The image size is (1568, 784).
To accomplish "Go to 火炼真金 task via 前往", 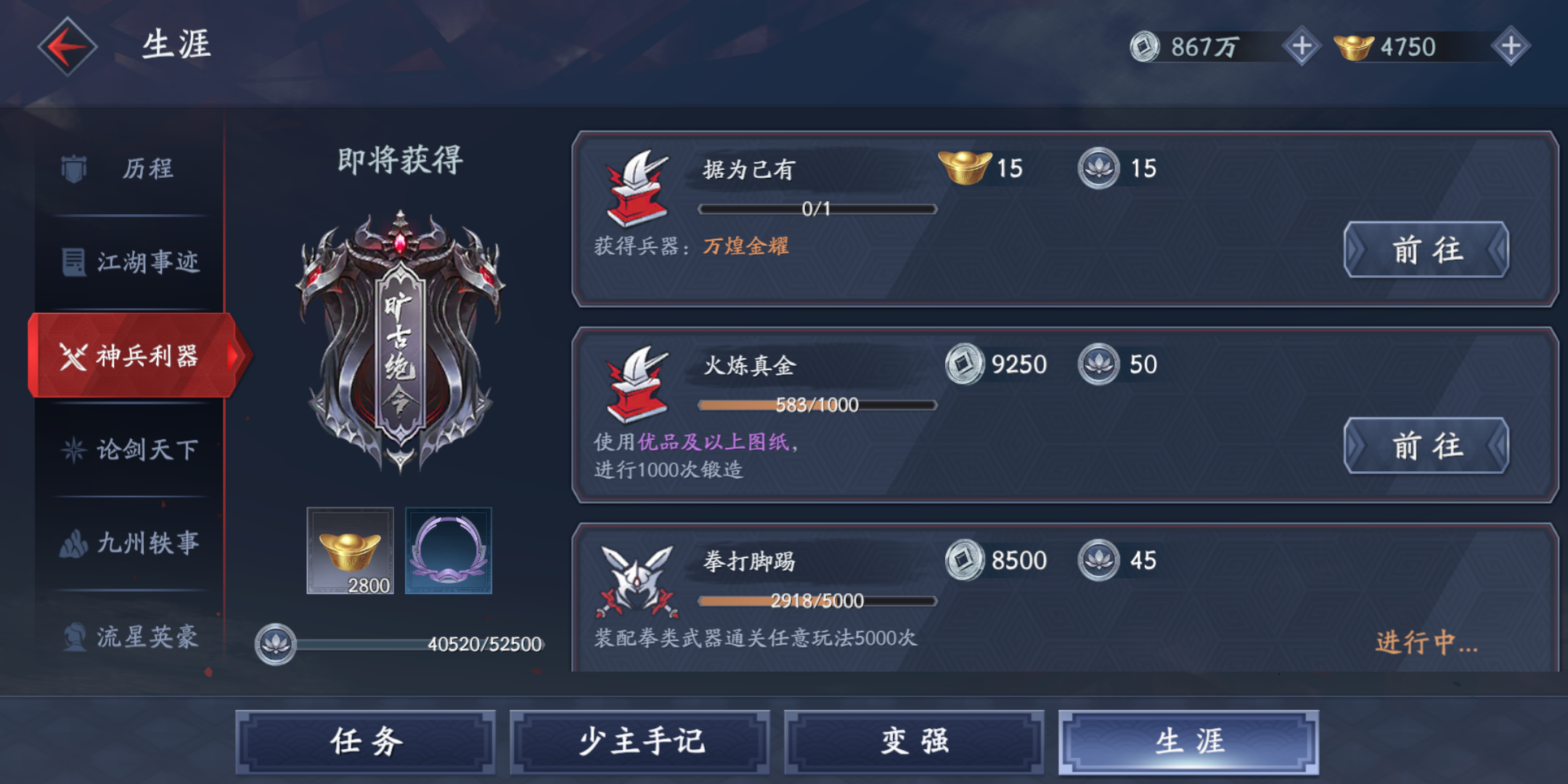I will pos(1426,446).
